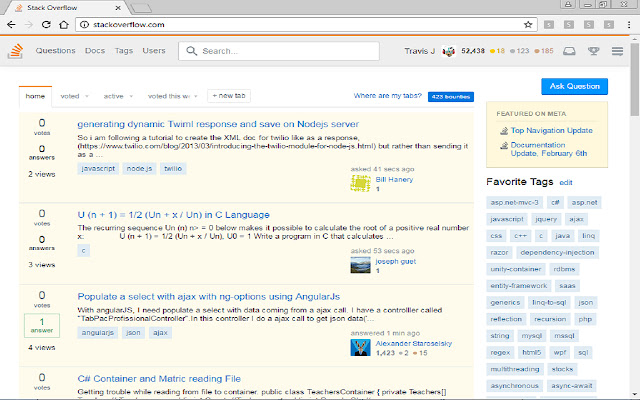This screenshot has width=640, height=400.
Task: Select the home tab
Action: point(35,96)
